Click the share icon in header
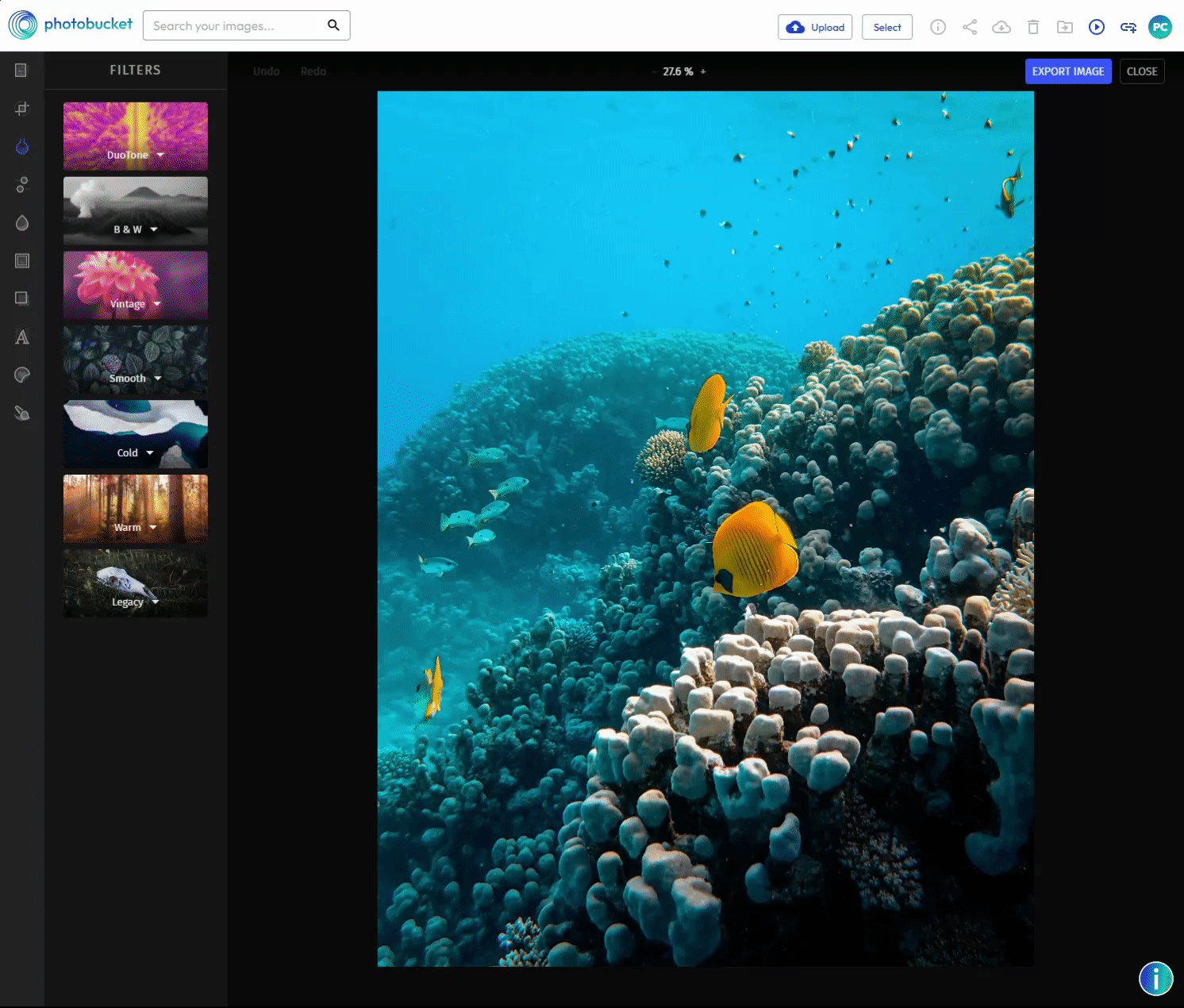 pos(970,27)
